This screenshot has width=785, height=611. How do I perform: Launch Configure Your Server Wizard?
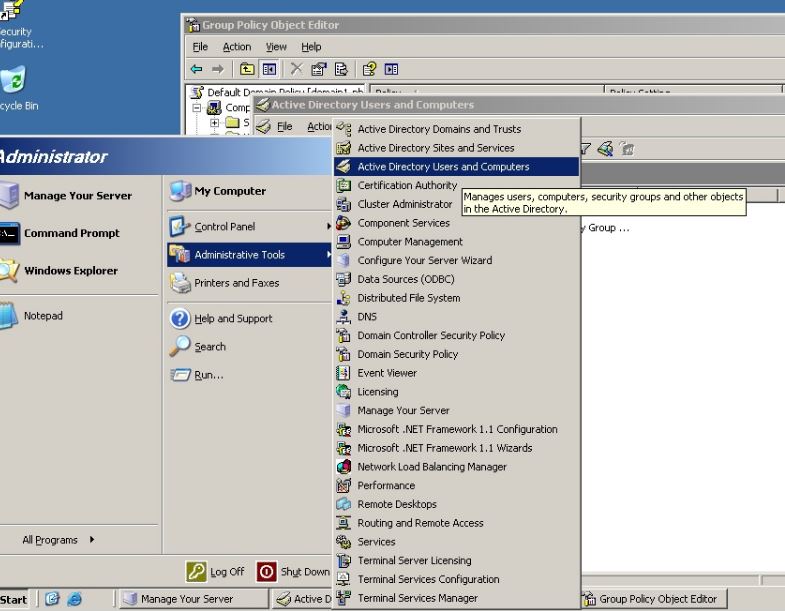tap(457, 260)
